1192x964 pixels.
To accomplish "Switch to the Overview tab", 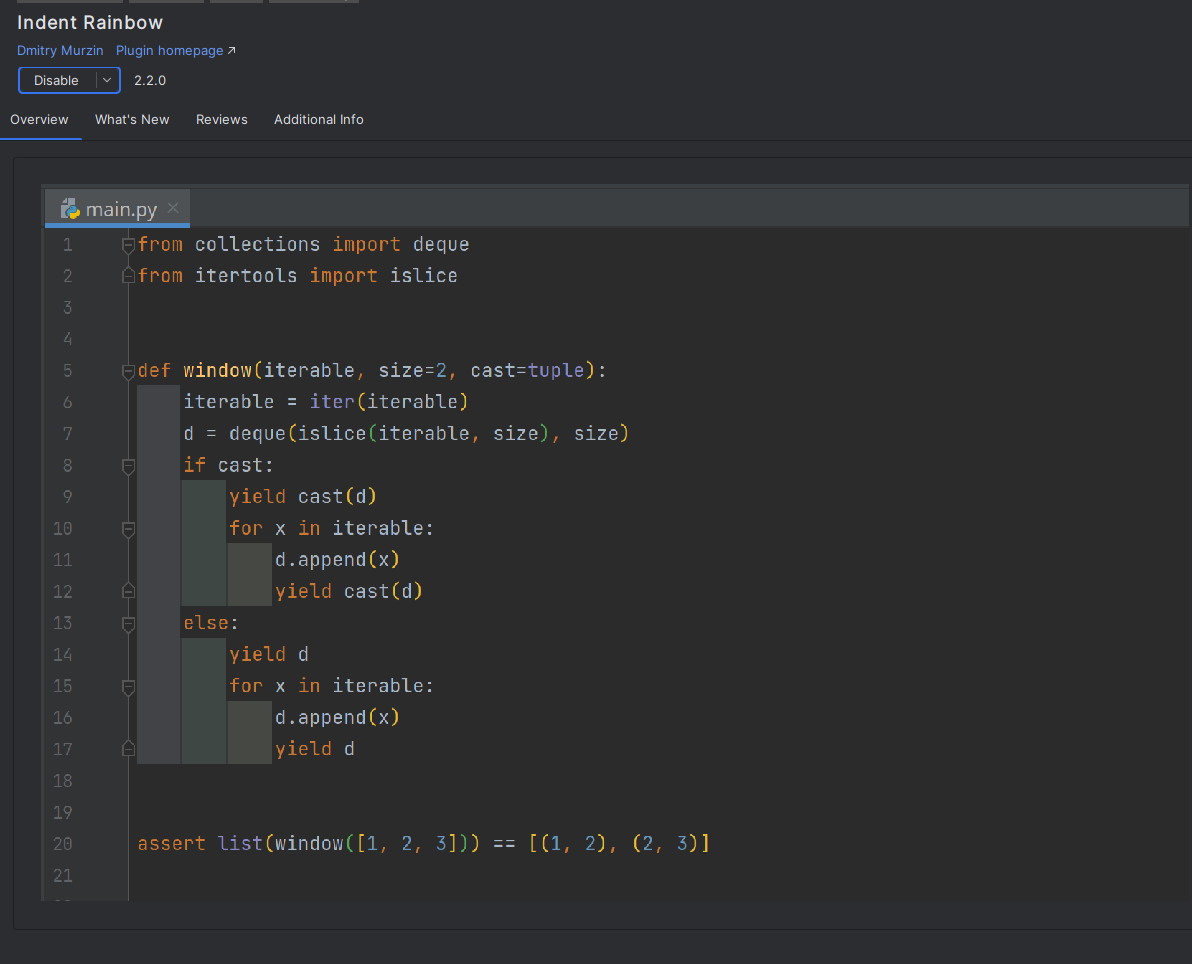I will (x=40, y=119).
